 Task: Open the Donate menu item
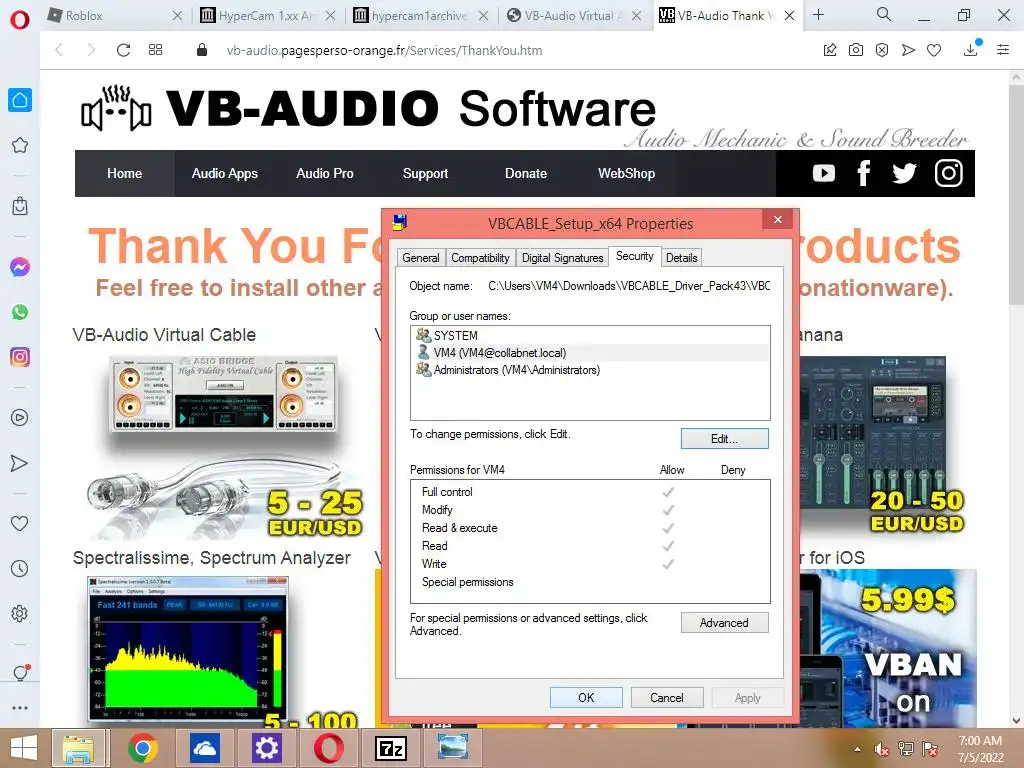pyautogui.click(x=526, y=173)
